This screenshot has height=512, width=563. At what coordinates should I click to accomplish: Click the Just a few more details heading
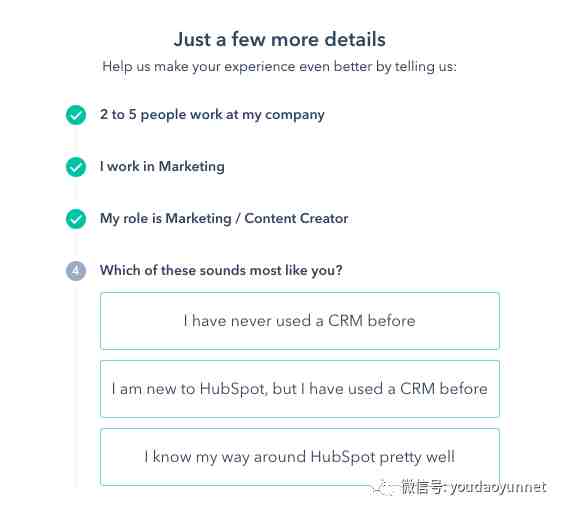[x=280, y=39]
